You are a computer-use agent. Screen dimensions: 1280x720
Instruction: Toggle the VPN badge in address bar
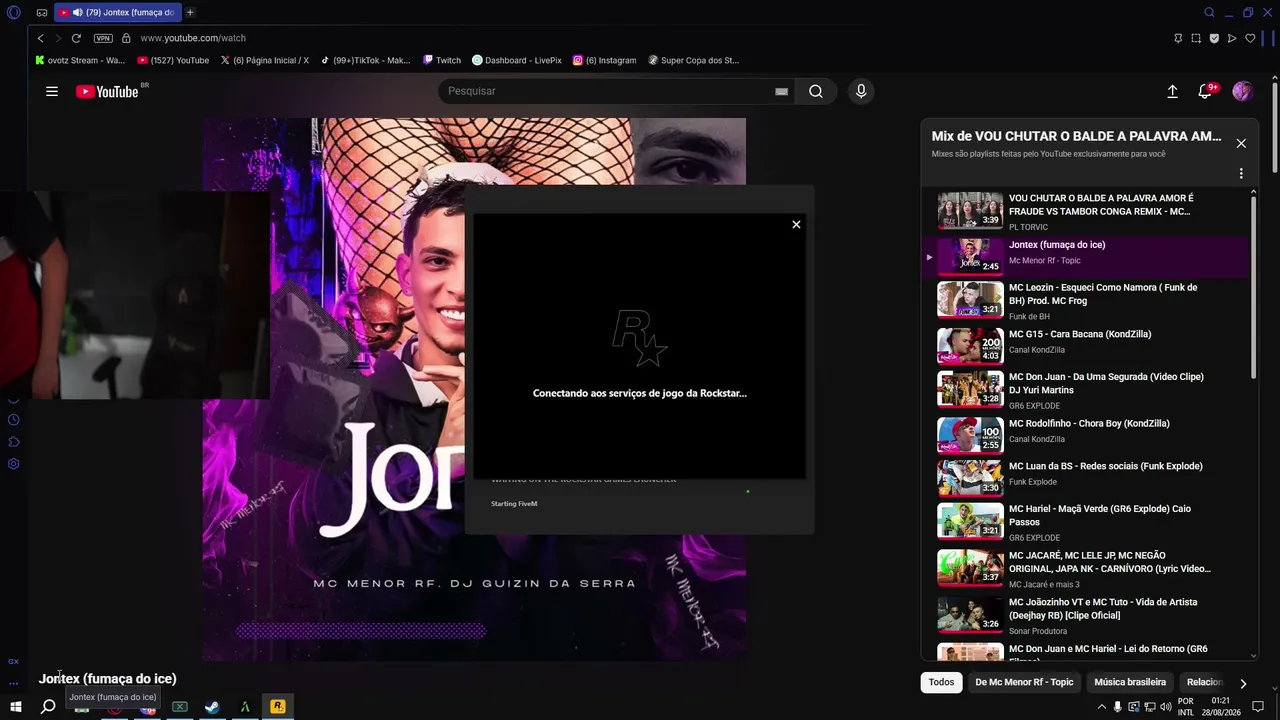(103, 38)
